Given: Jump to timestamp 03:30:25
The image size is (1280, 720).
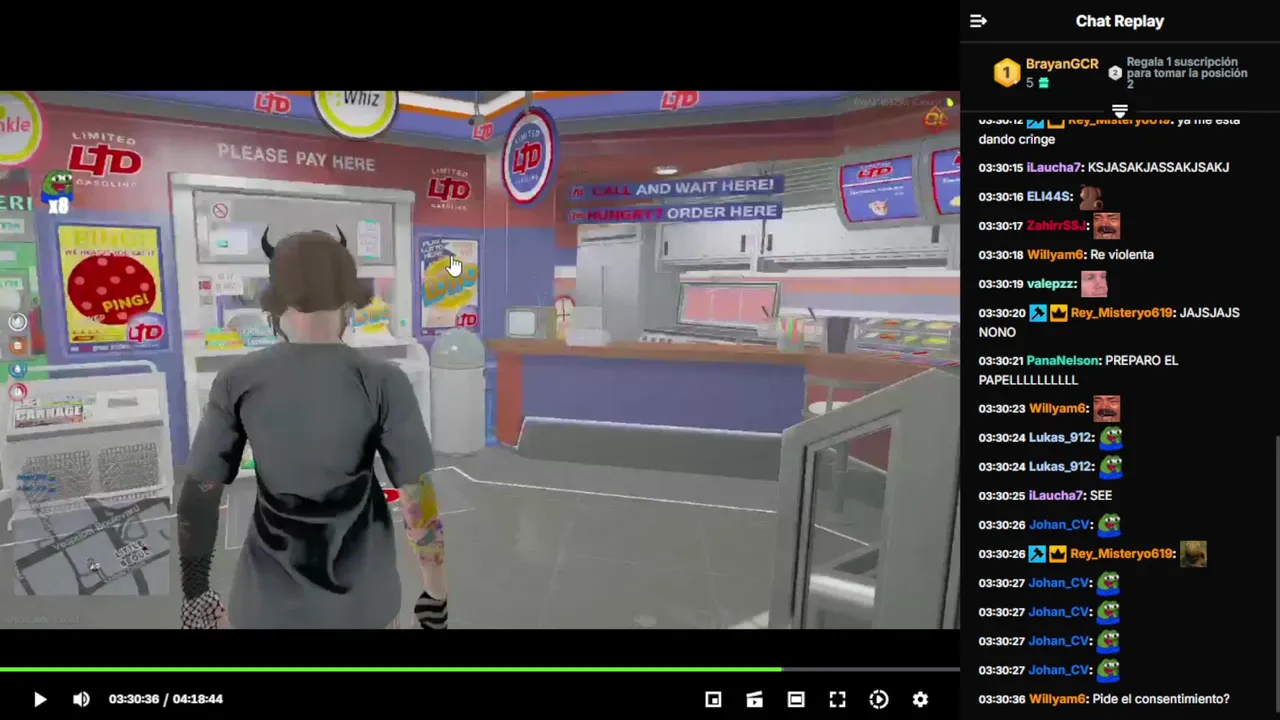Looking at the screenshot, I should pos(1001,496).
